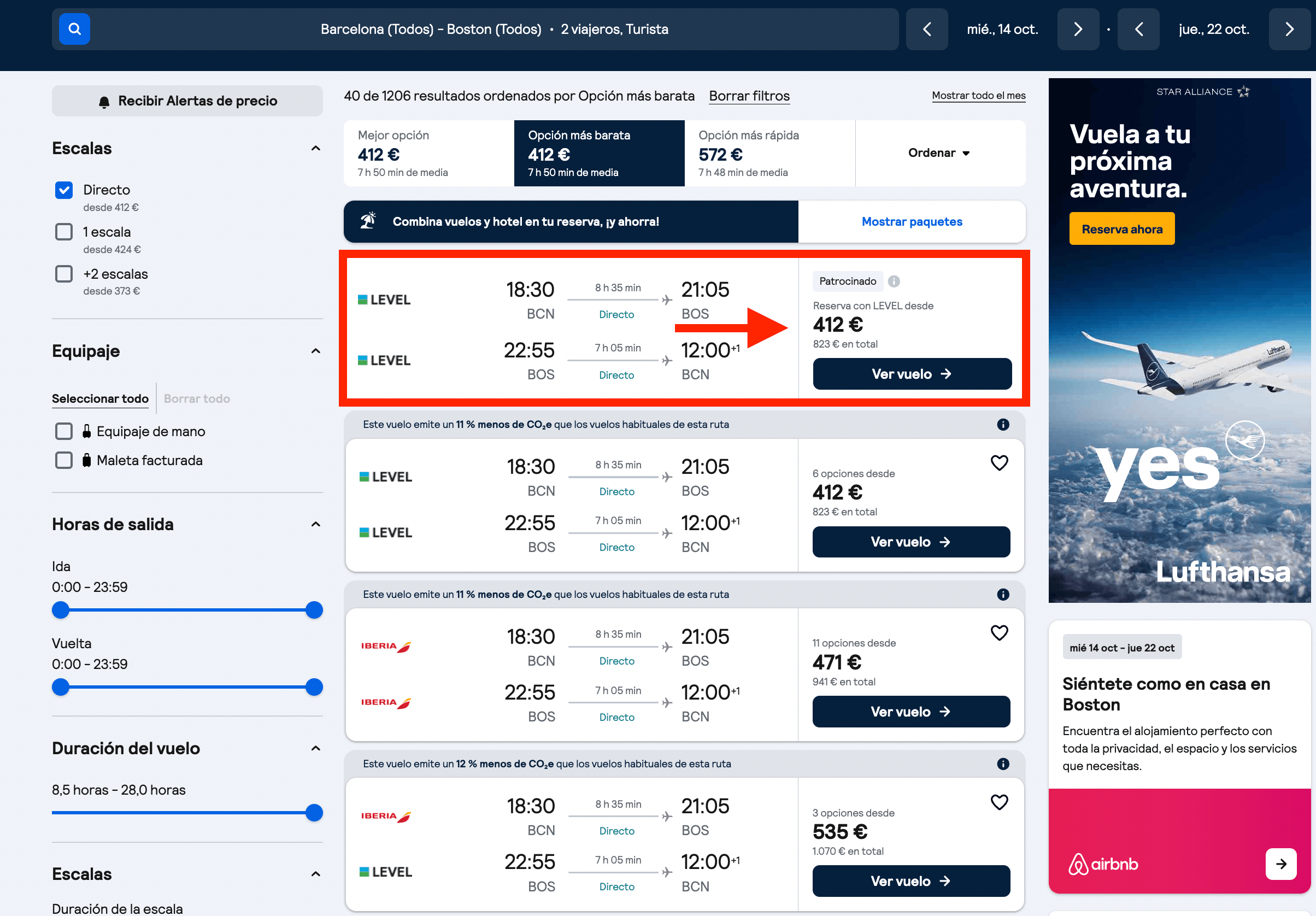The image size is (1316, 916).
Task: Click the price alert bell icon
Action: tap(104, 102)
